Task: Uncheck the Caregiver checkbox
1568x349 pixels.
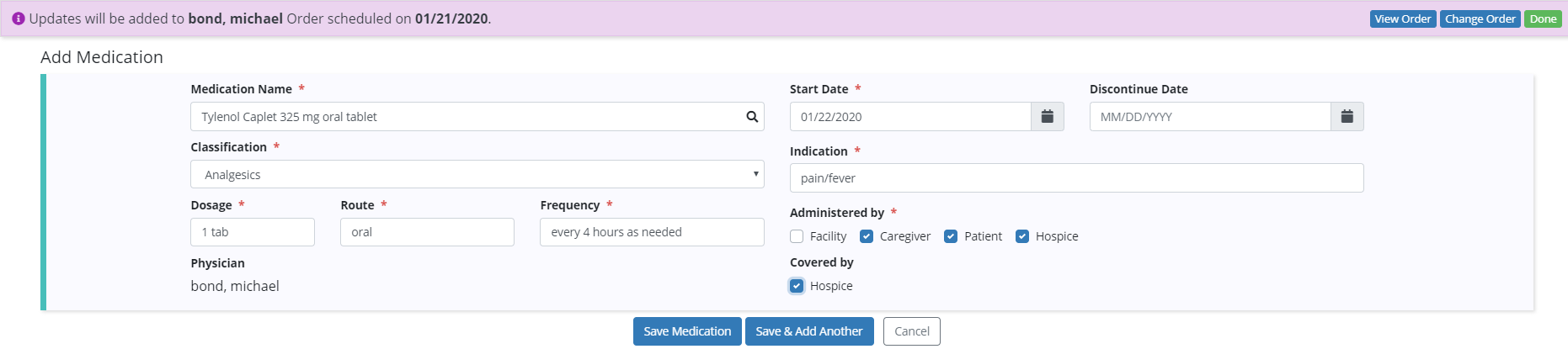Action: click(867, 236)
